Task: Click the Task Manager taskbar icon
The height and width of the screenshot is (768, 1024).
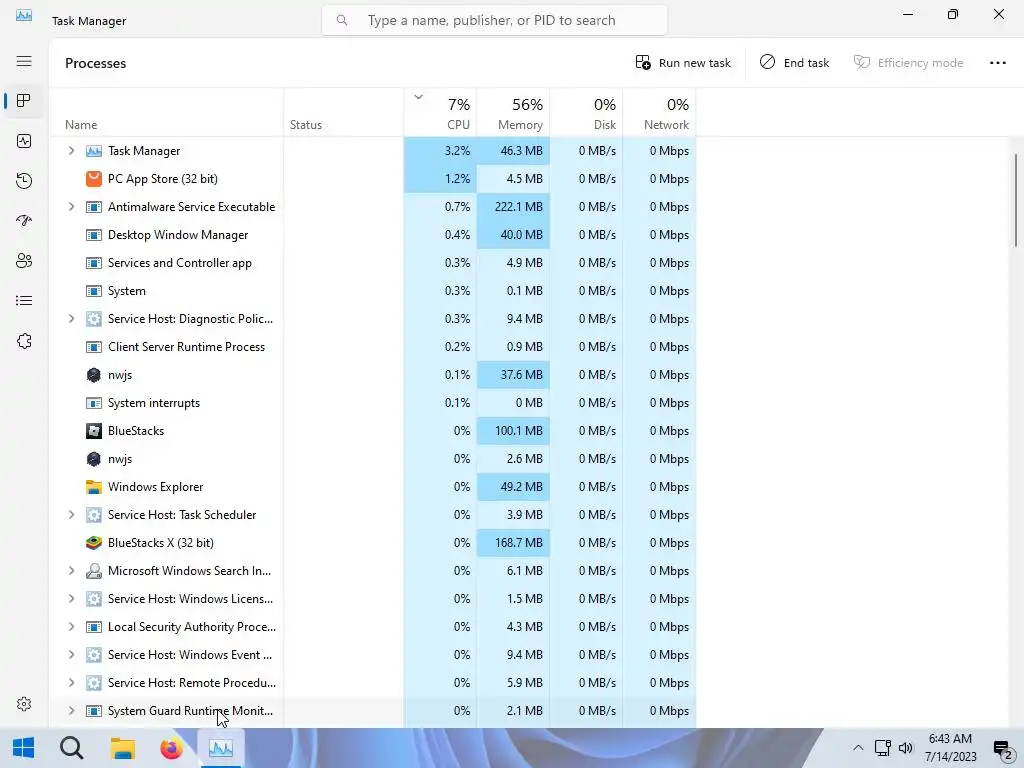Action: [x=221, y=748]
